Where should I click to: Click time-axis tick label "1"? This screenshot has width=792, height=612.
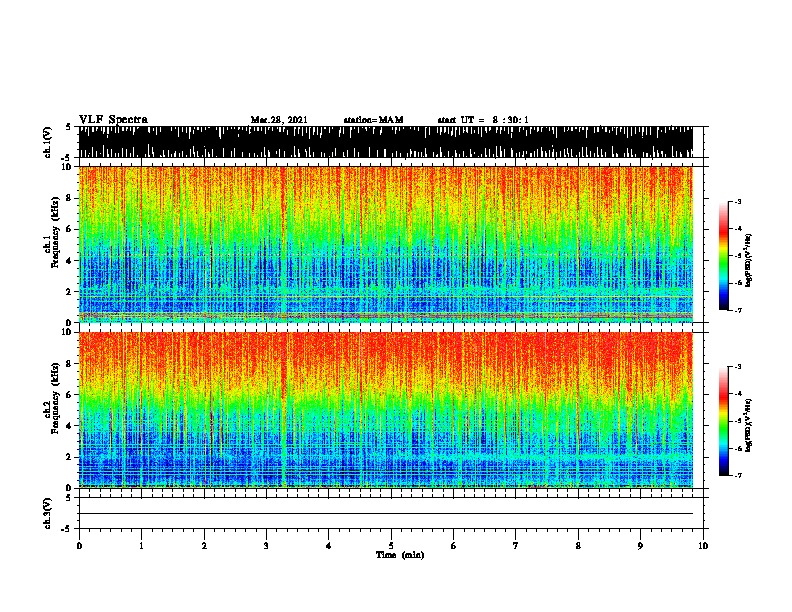[x=141, y=546]
